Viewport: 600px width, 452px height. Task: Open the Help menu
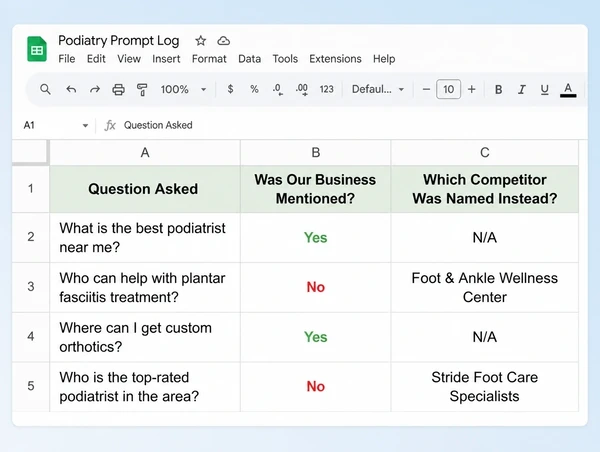(384, 59)
